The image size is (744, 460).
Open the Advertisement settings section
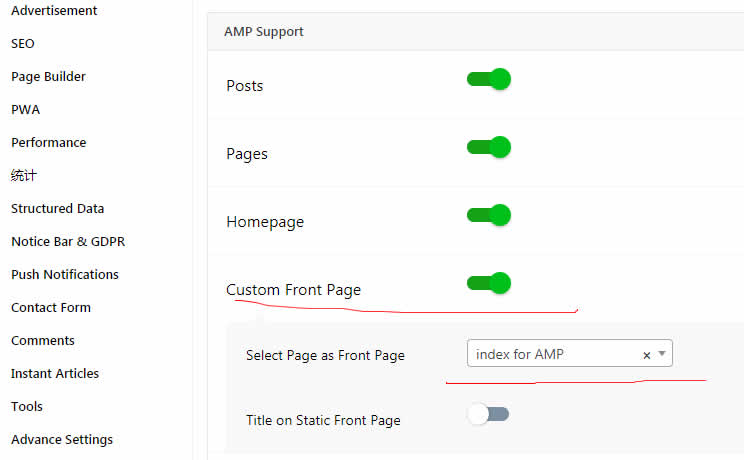point(54,10)
